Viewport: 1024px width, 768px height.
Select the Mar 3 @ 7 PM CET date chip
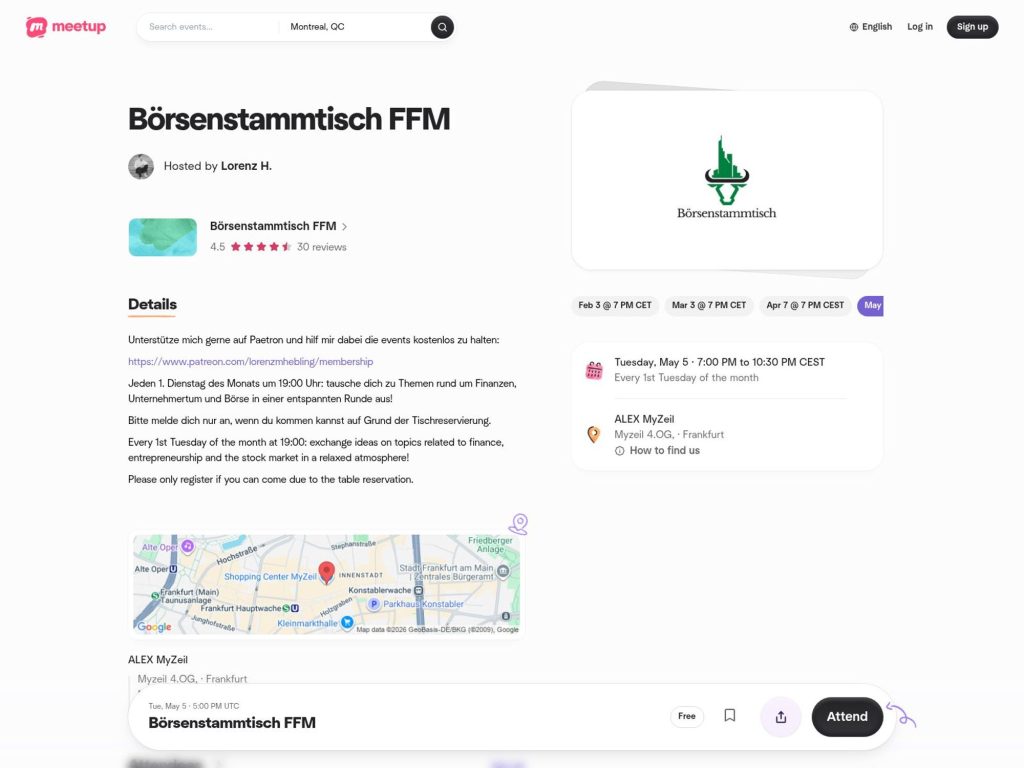[x=708, y=305]
